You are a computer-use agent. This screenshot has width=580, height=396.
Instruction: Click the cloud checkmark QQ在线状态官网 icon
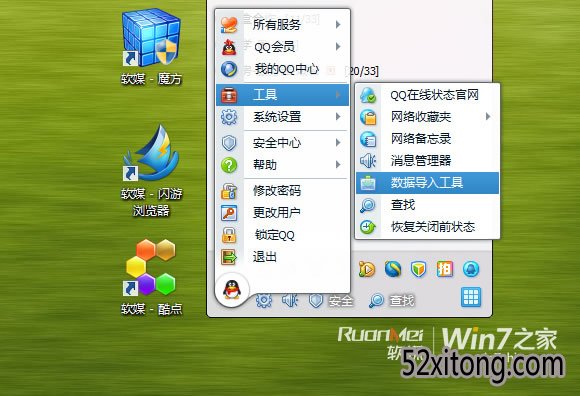point(368,95)
